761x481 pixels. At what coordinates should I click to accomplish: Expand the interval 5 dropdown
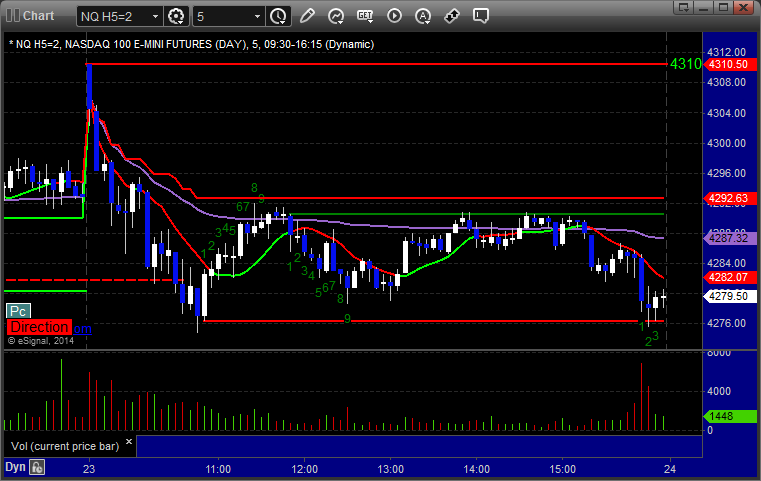click(257, 17)
